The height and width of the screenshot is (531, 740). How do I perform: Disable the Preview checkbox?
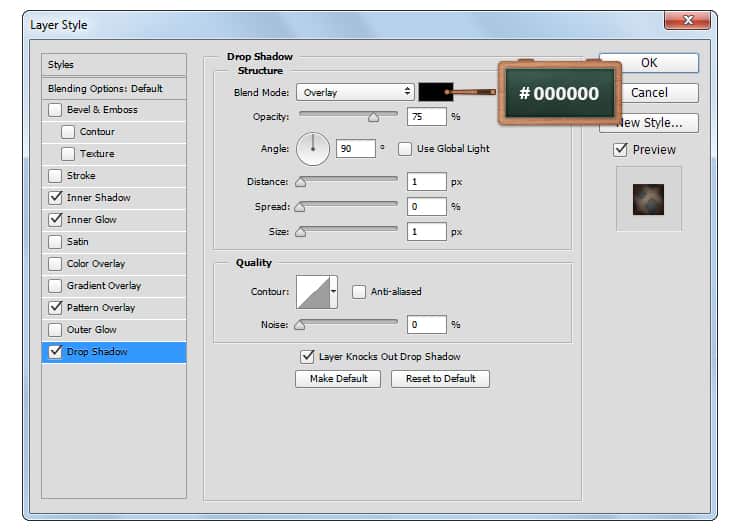620,150
